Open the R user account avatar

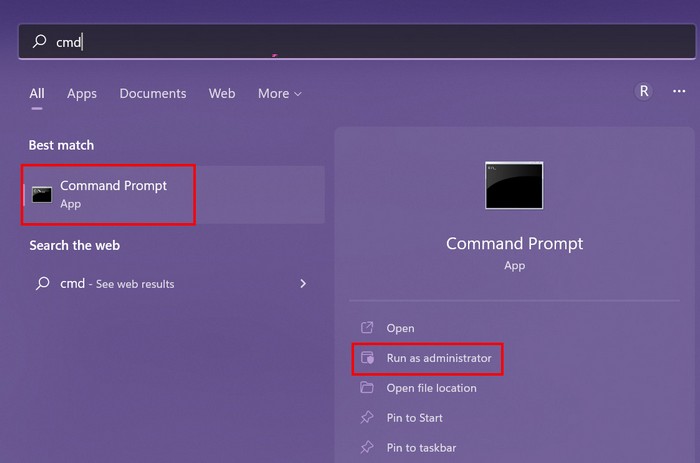tap(643, 91)
